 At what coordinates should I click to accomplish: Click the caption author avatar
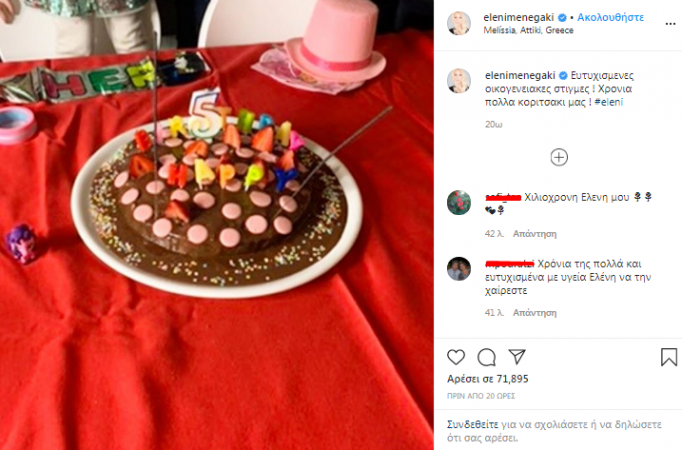[459, 81]
